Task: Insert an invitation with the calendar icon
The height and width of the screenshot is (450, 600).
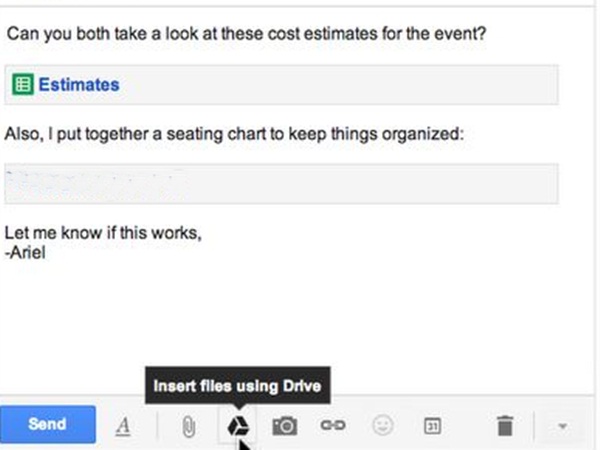Action: point(432,426)
